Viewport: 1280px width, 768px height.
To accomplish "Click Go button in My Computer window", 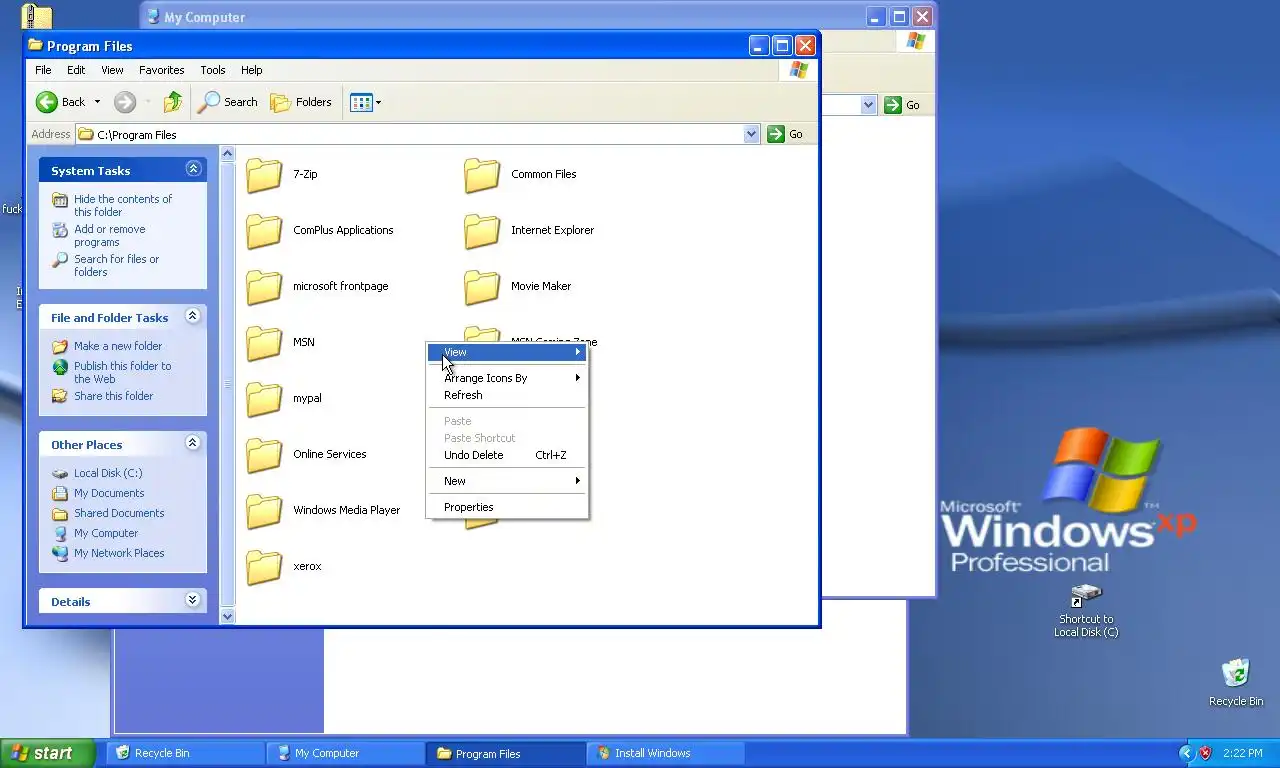I will [903, 105].
